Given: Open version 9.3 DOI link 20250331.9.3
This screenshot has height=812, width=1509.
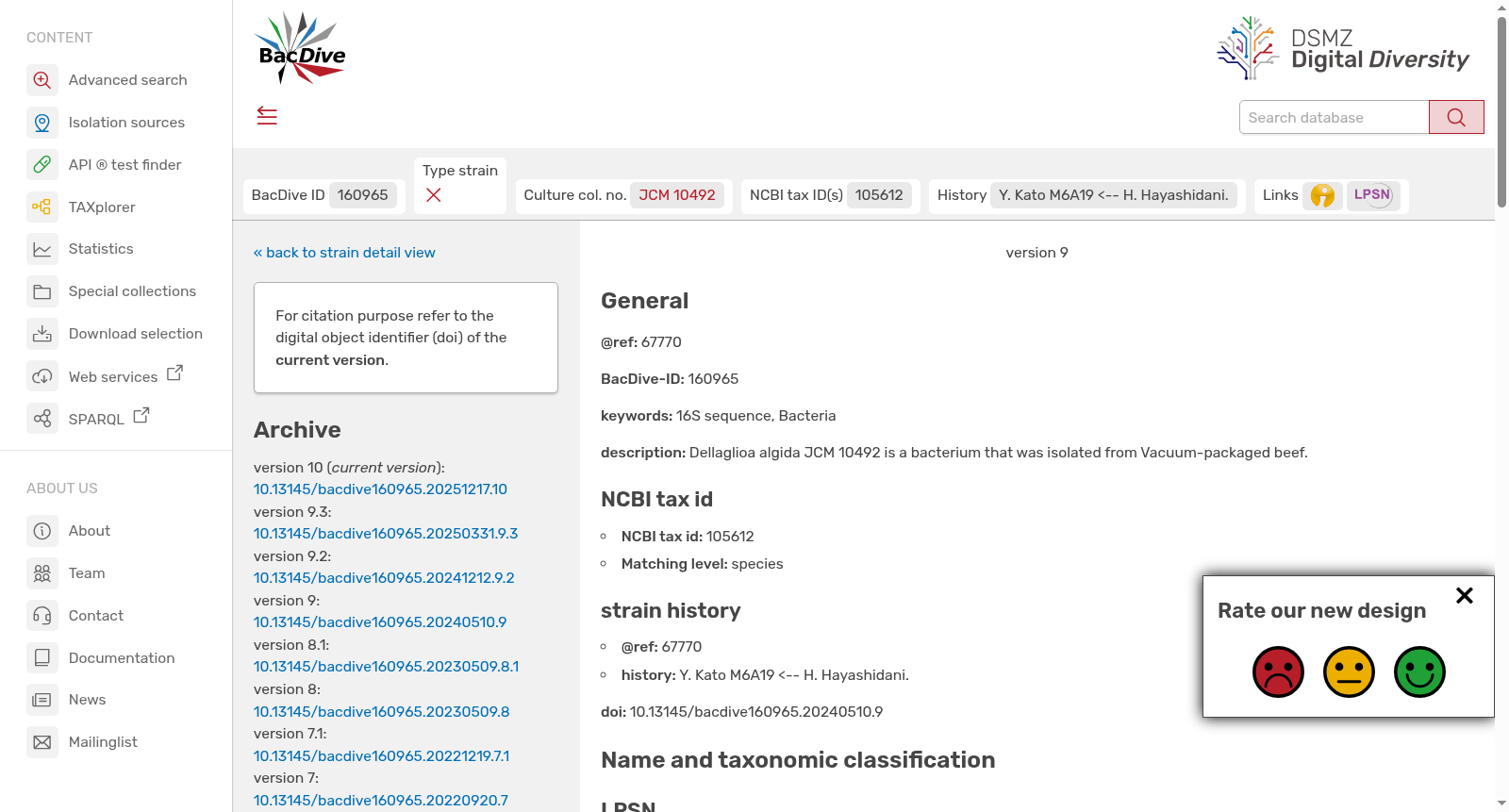Looking at the screenshot, I should tap(386, 534).
